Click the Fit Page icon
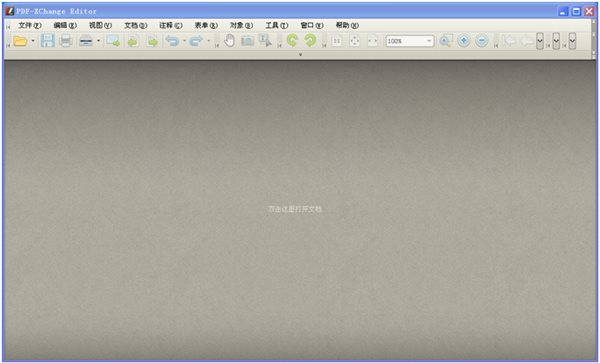The height and width of the screenshot is (363, 600). point(355,41)
